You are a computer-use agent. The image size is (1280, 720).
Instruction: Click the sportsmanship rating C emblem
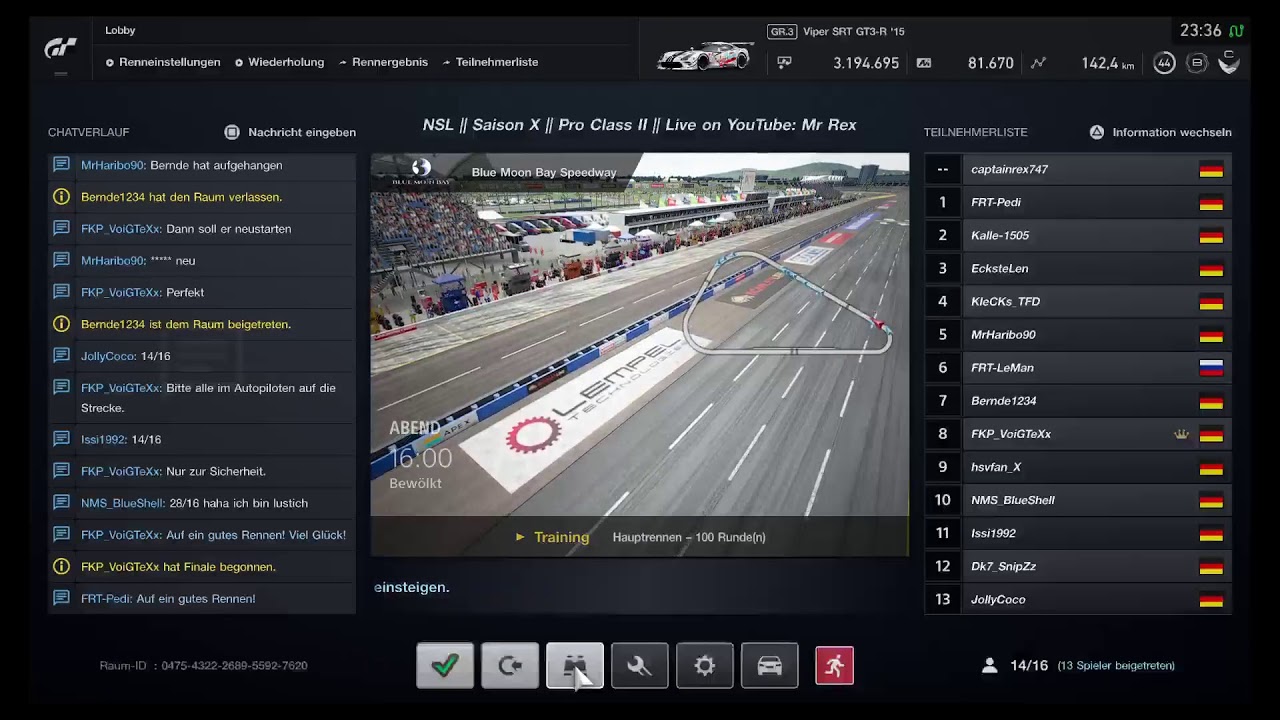pos(1229,62)
